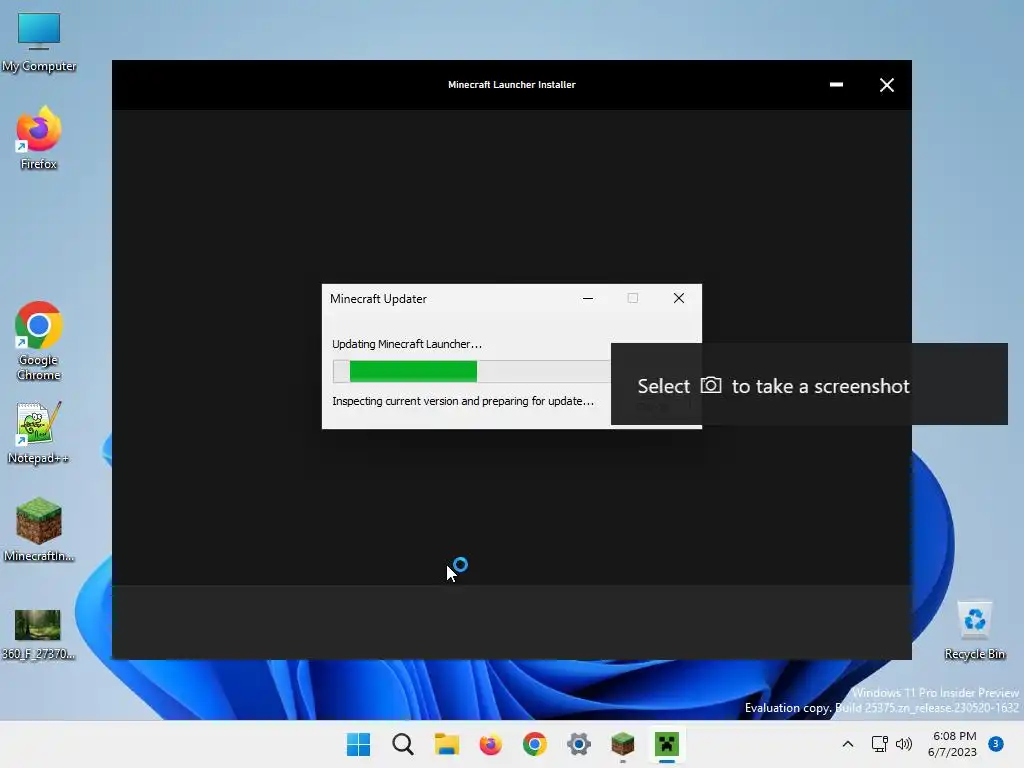1024x768 pixels.
Task: Open clock showing 6:08 PM
Action: [952, 744]
